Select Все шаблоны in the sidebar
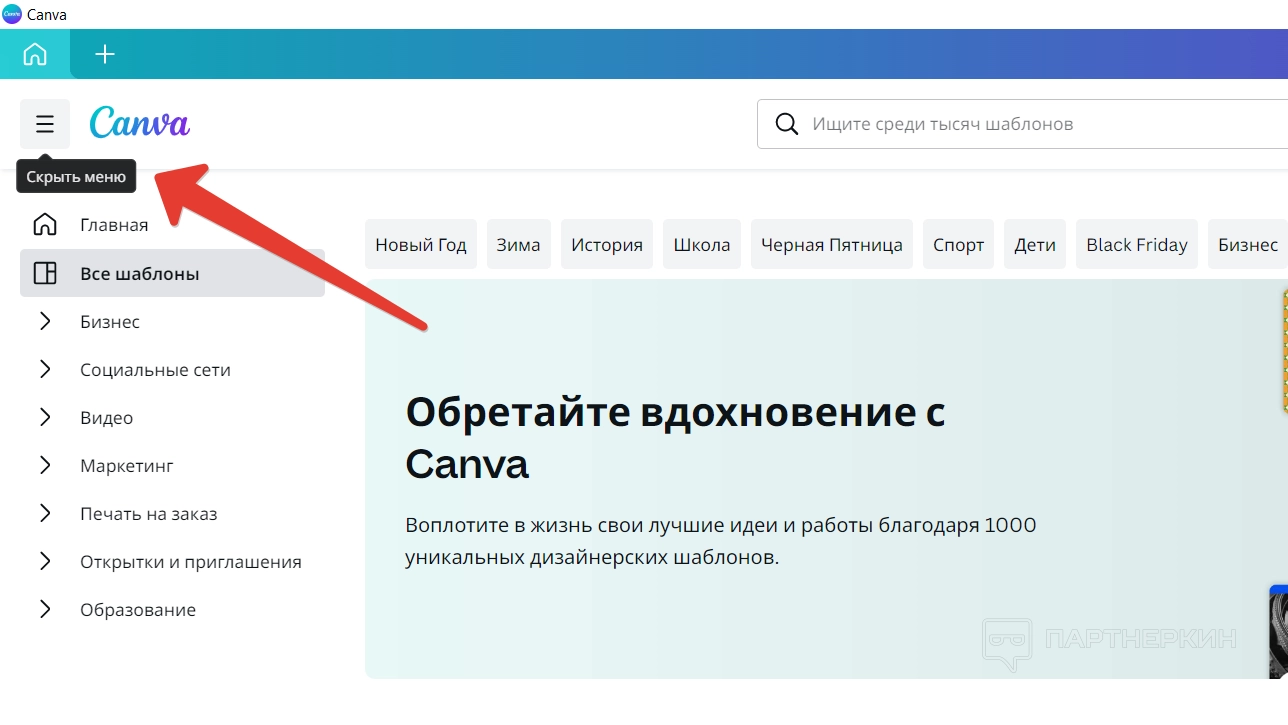1288x725 pixels. [x=172, y=273]
